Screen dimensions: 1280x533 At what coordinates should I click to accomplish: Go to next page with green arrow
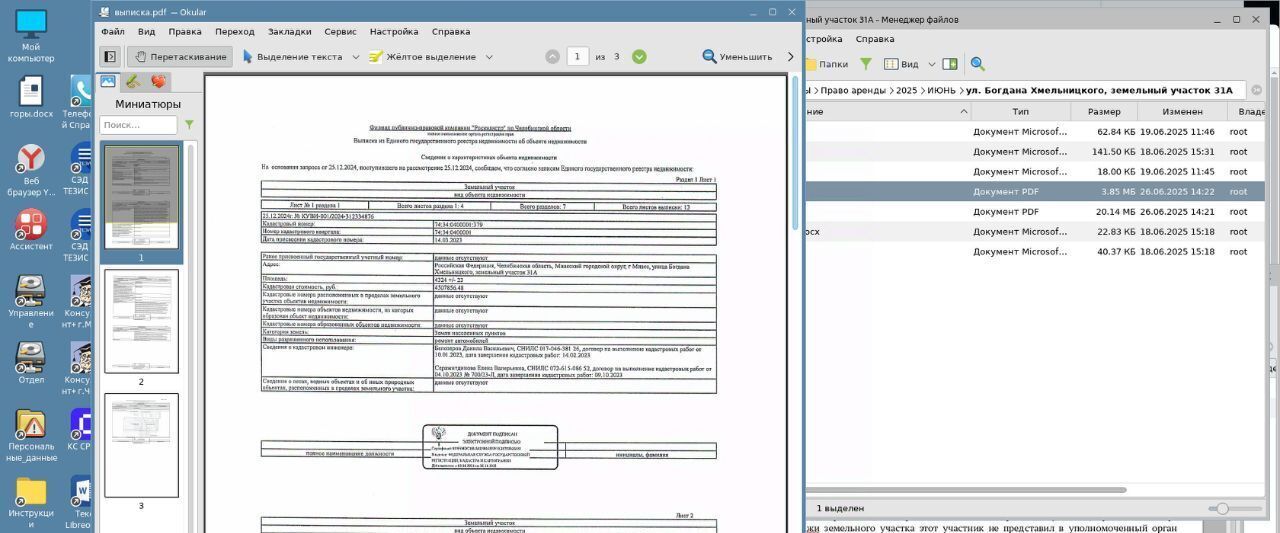[639, 57]
